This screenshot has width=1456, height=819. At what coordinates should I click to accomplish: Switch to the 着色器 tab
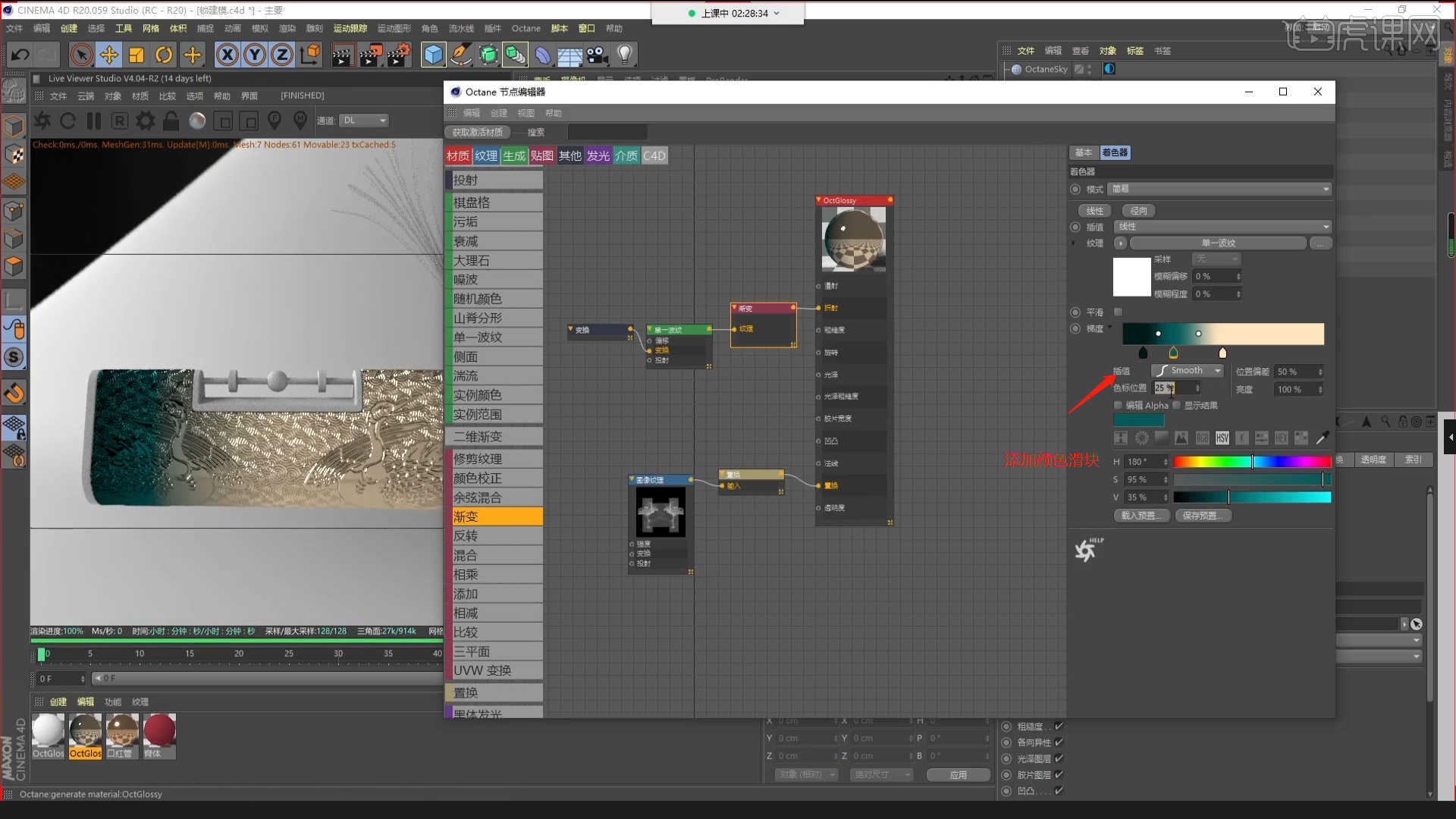tap(1115, 152)
